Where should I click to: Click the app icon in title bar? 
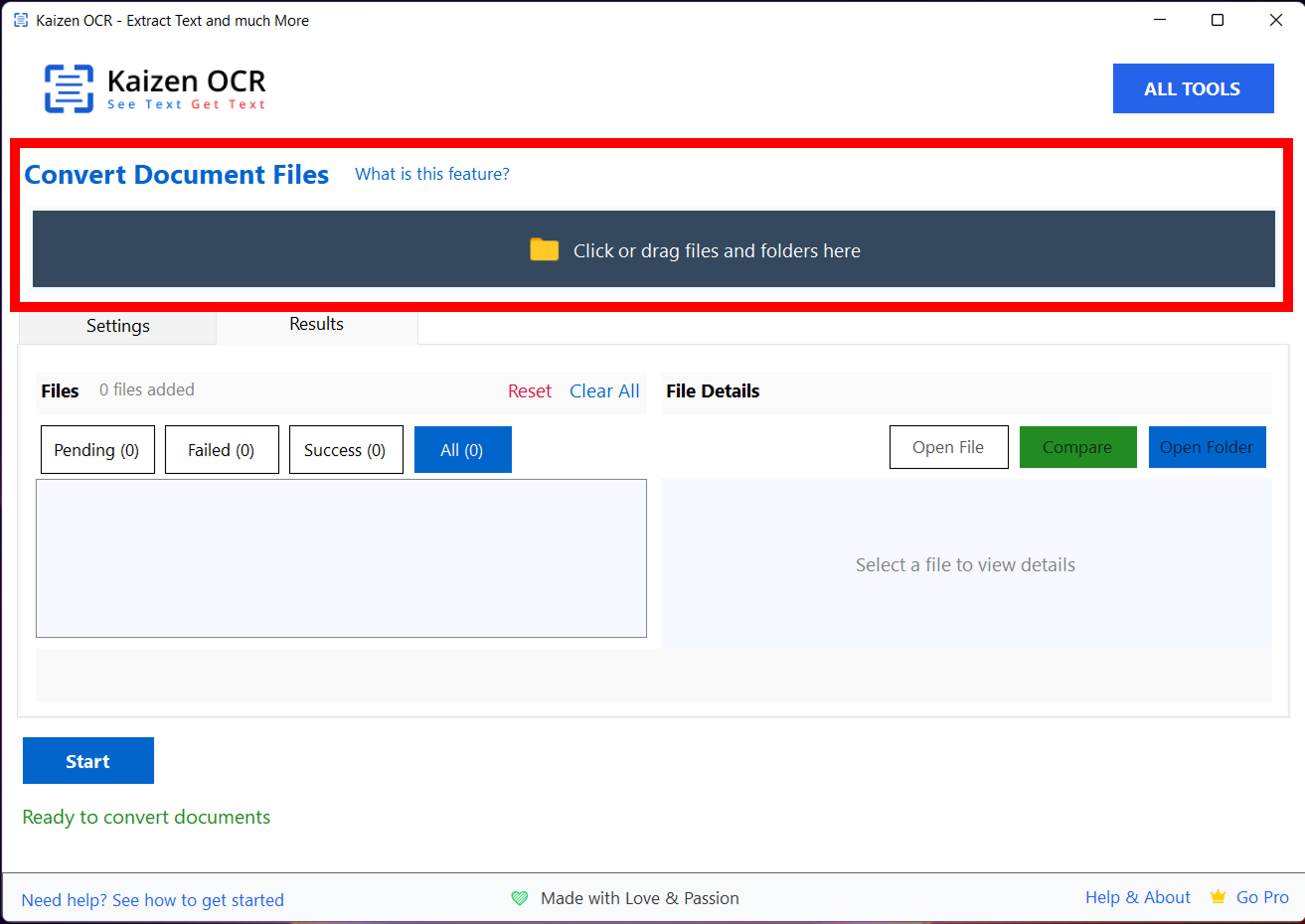point(20,20)
